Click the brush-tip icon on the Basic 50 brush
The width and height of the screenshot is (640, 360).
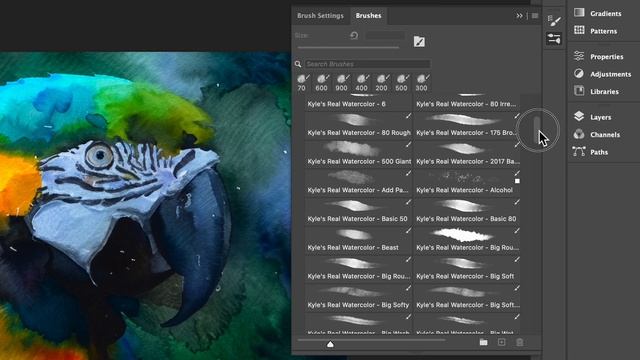408,202
